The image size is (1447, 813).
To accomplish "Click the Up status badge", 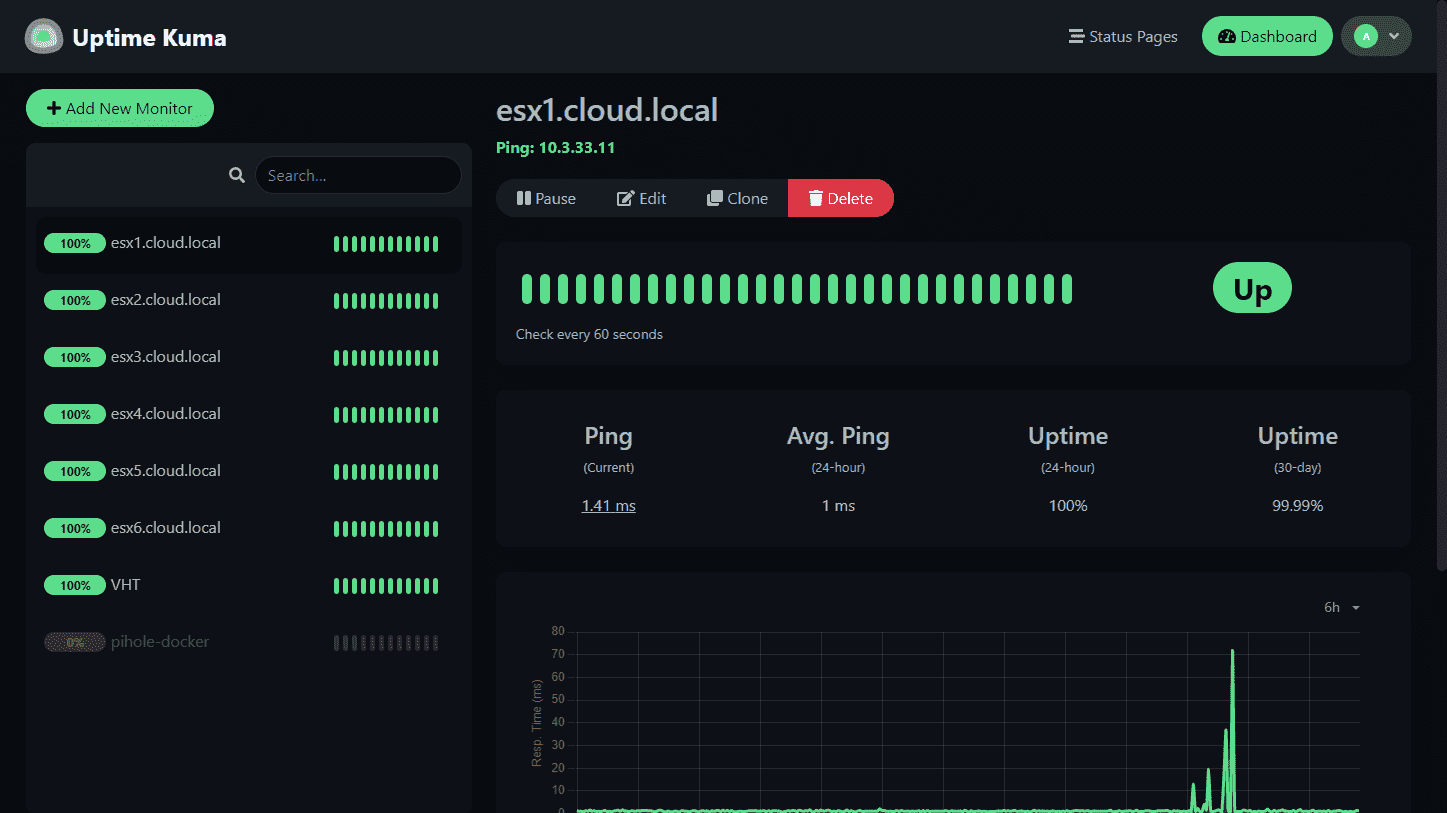I will coord(1251,288).
